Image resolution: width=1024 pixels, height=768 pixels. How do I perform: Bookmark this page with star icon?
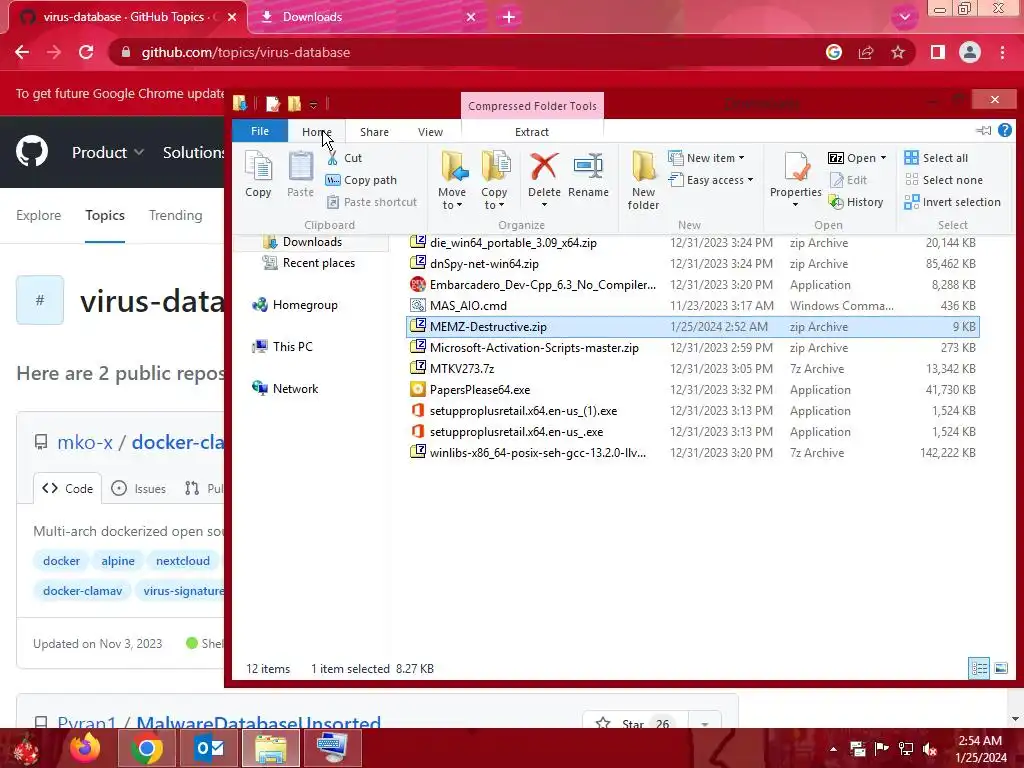898,52
